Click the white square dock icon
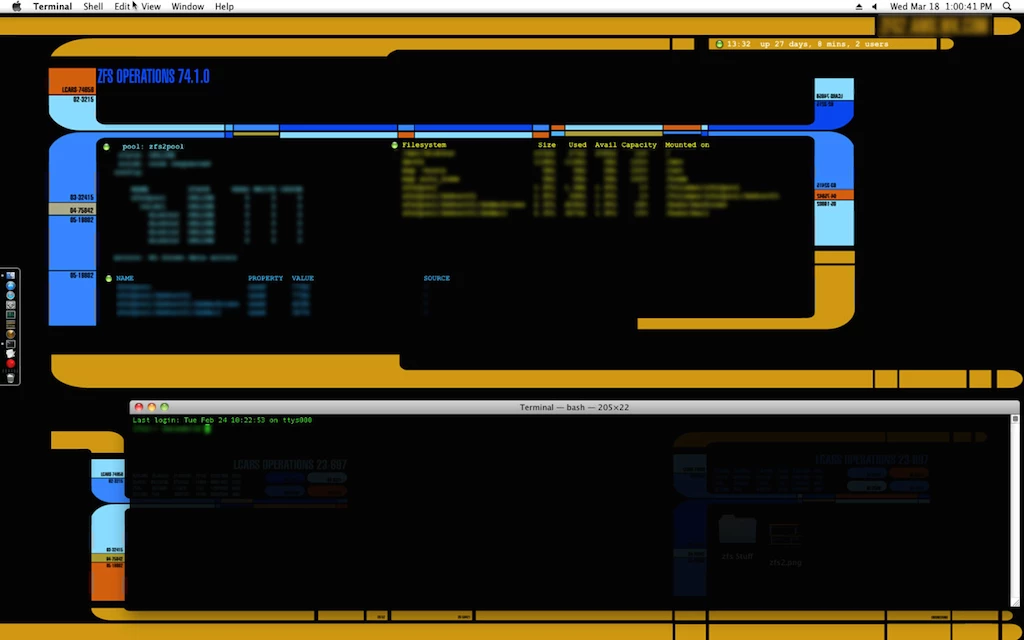1024x640 pixels. coord(10,305)
